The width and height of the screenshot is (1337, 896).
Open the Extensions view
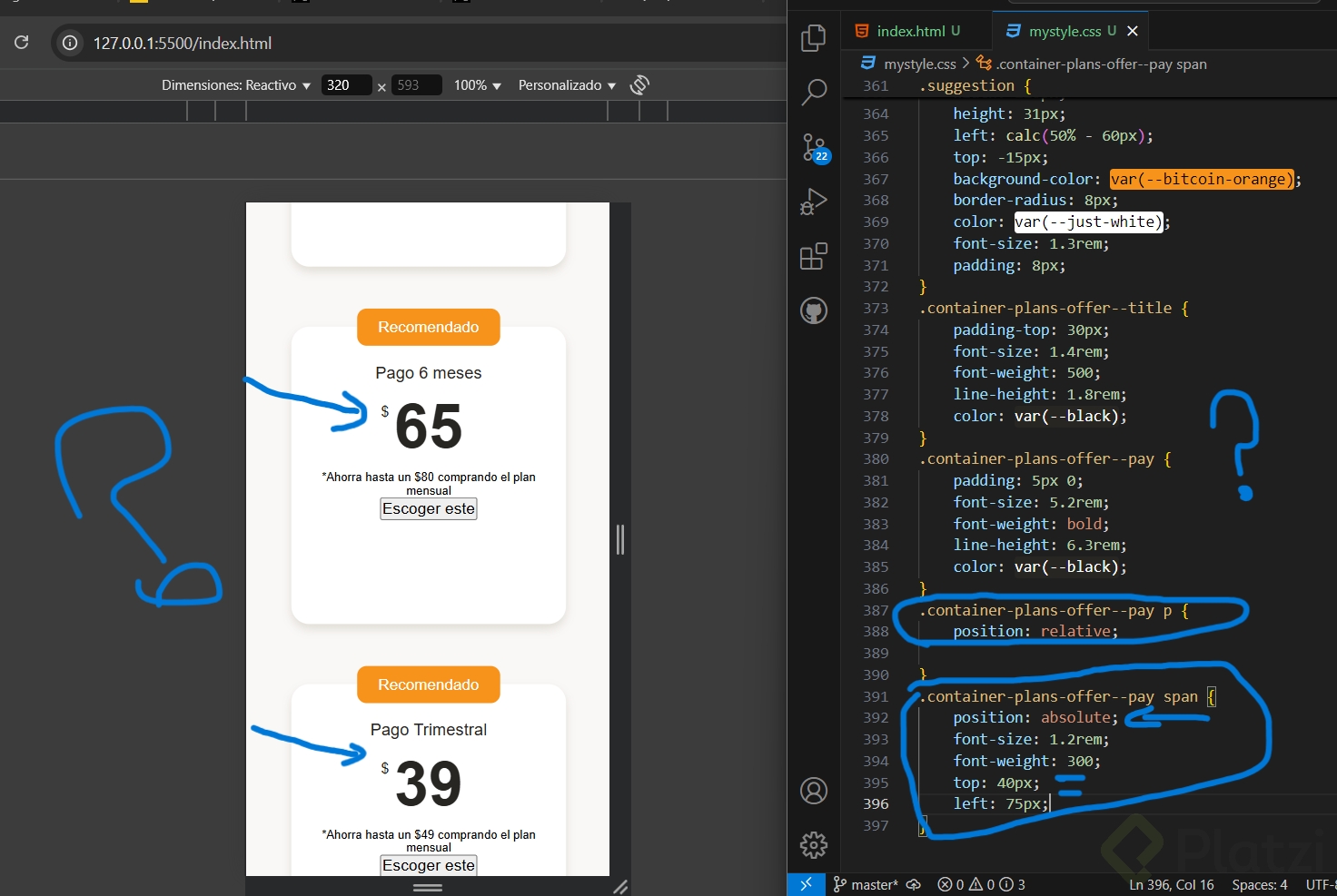tap(814, 256)
